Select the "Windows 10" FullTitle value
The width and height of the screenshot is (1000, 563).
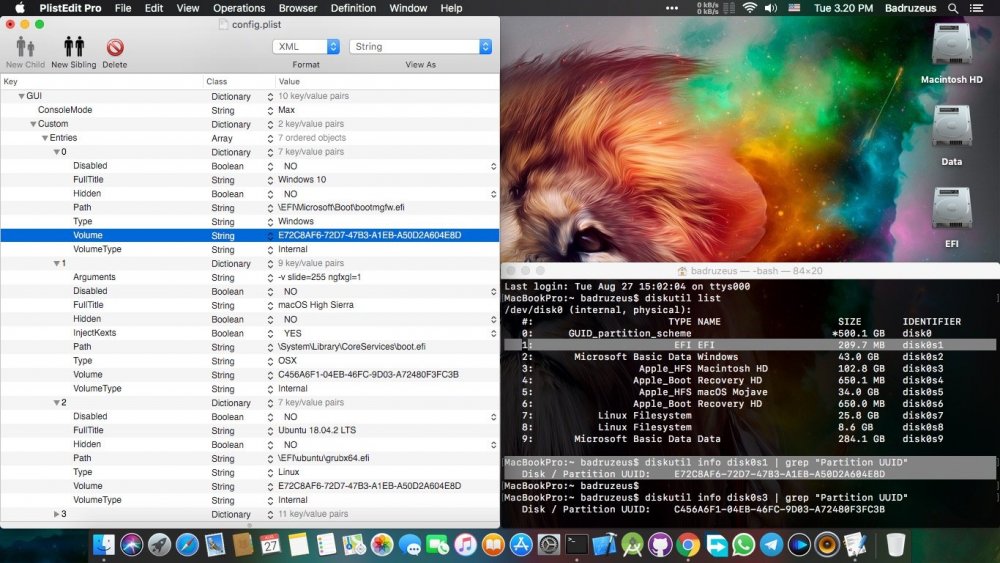[302, 180]
